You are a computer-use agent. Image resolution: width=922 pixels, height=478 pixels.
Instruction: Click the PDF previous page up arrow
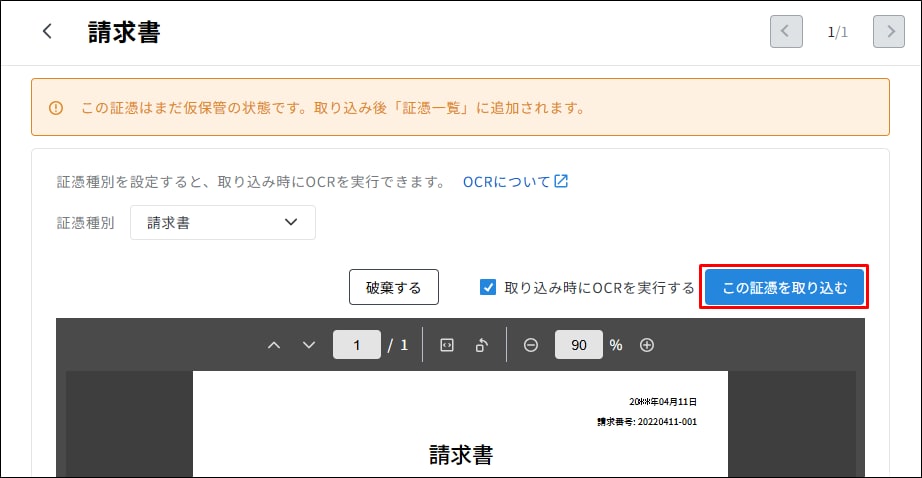[x=274, y=345]
